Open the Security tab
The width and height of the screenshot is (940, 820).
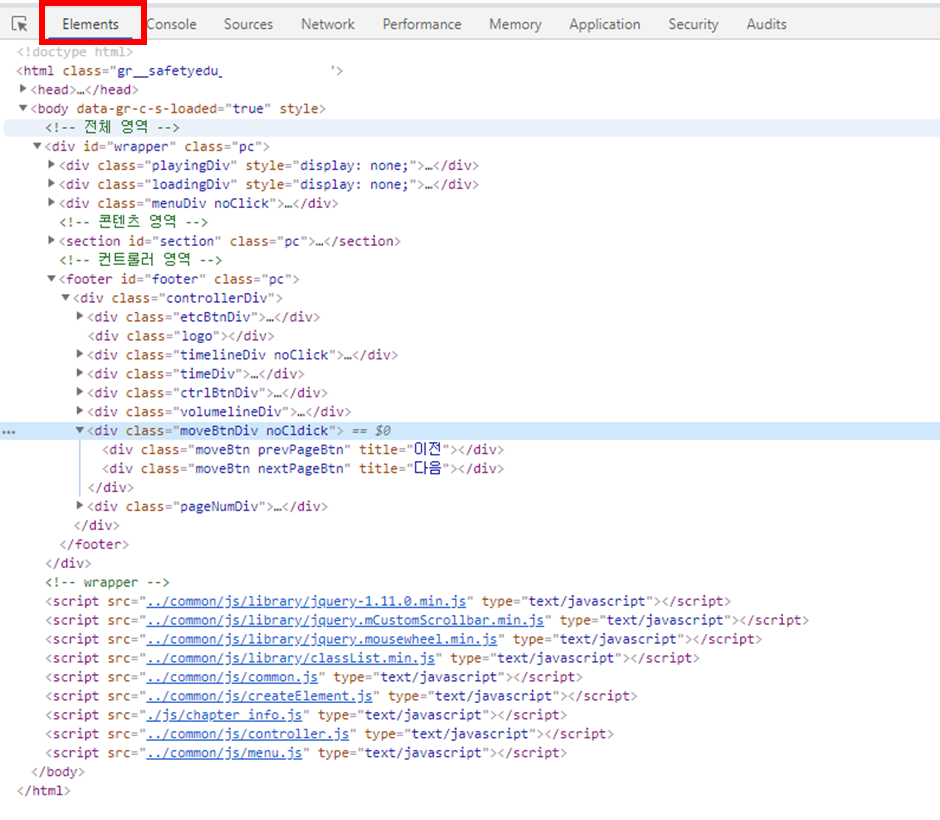pos(694,24)
